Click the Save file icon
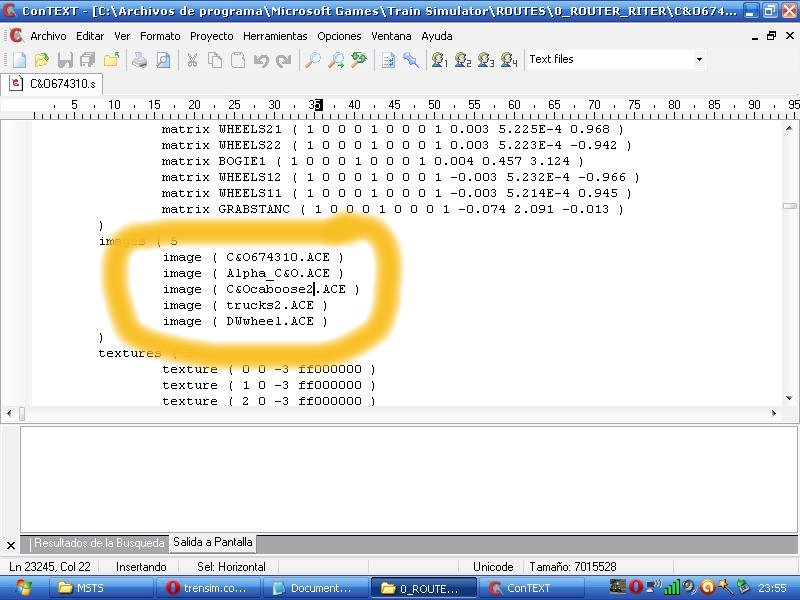The width and height of the screenshot is (800, 600). [x=65, y=60]
